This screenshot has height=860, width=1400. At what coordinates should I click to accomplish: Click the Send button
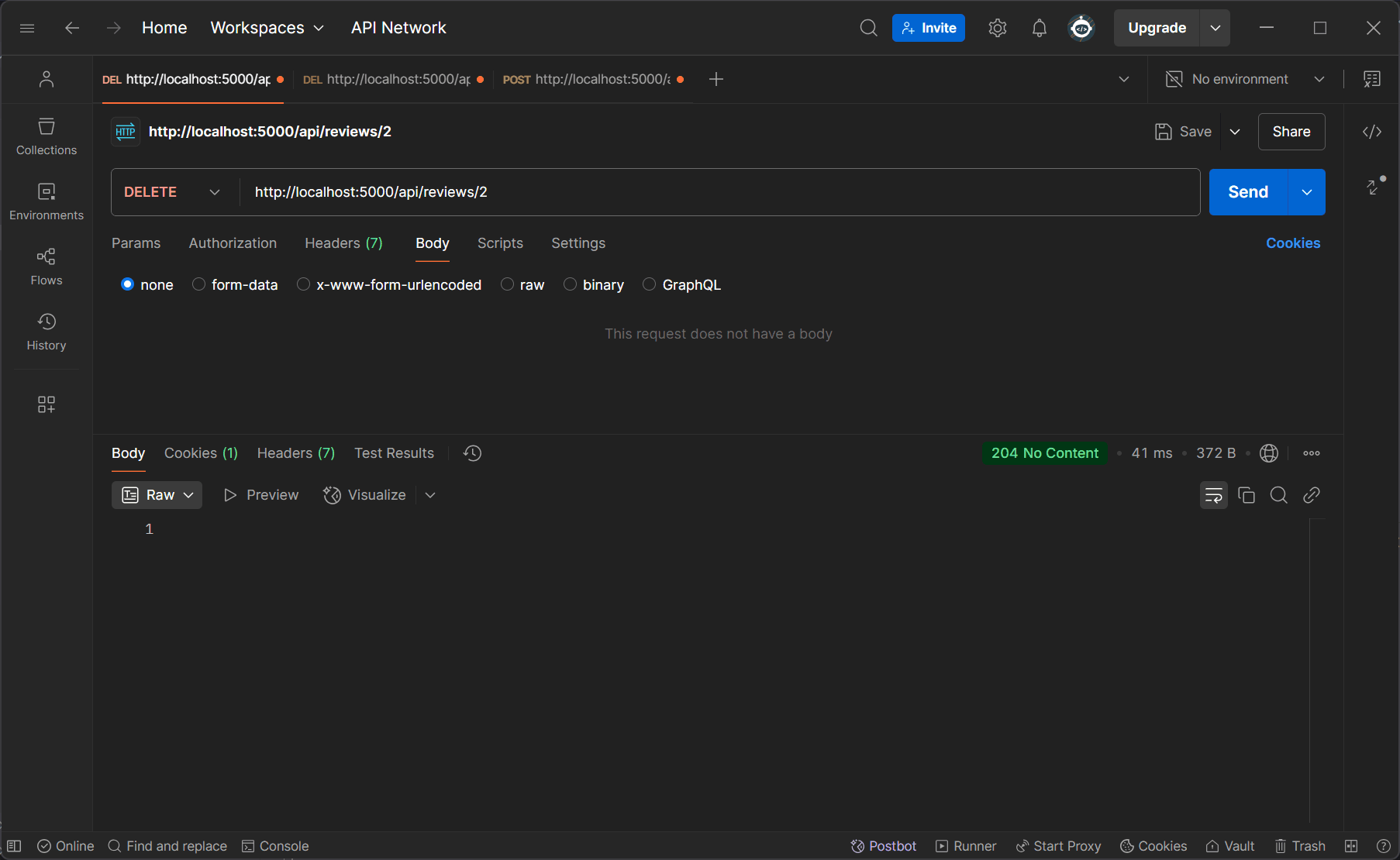1248,192
